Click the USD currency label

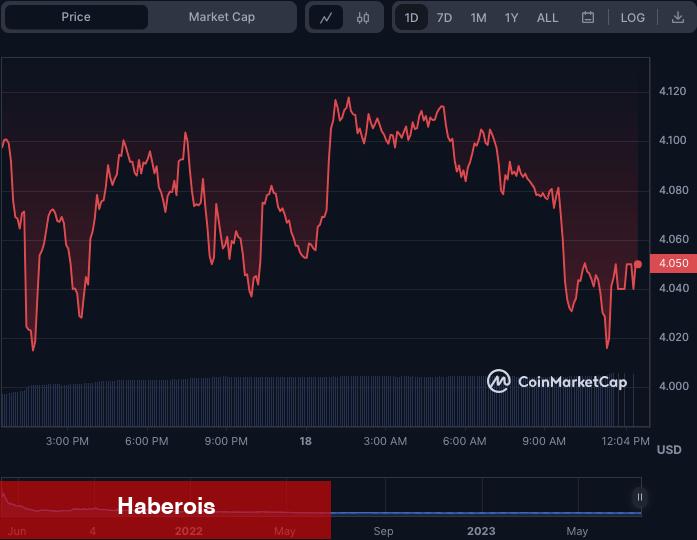[669, 450]
